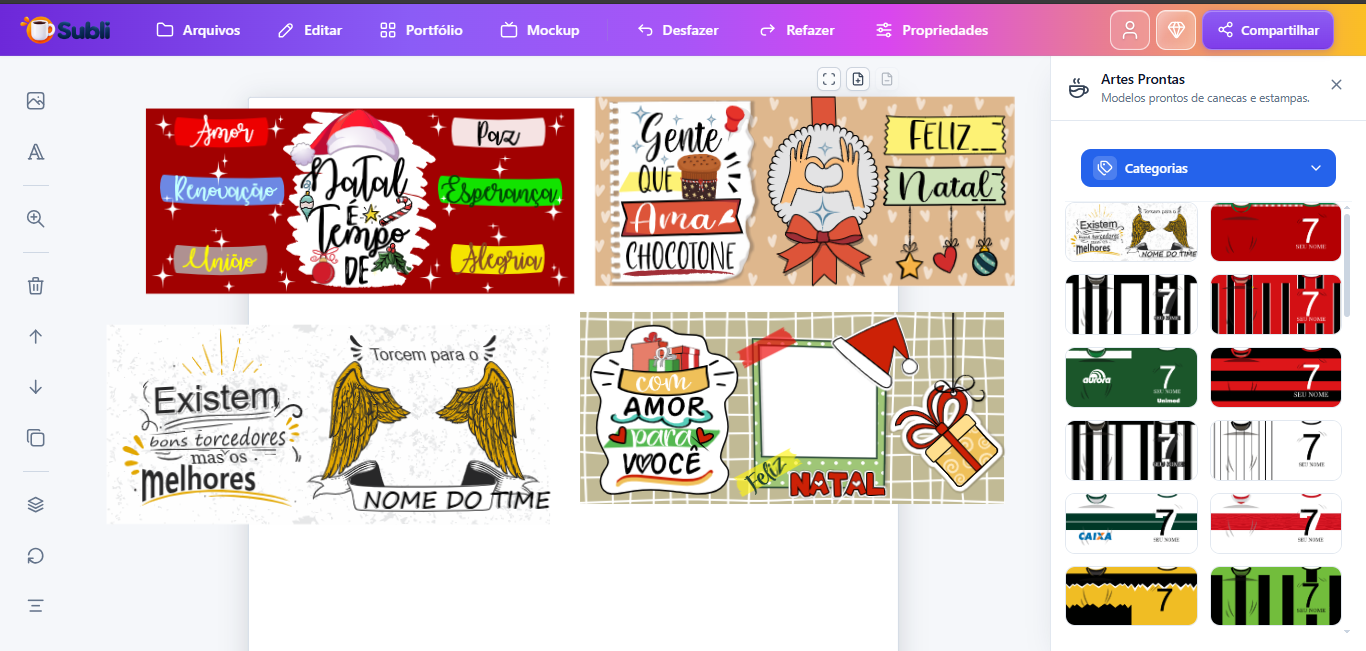Delete selection with the trash icon

point(36,286)
